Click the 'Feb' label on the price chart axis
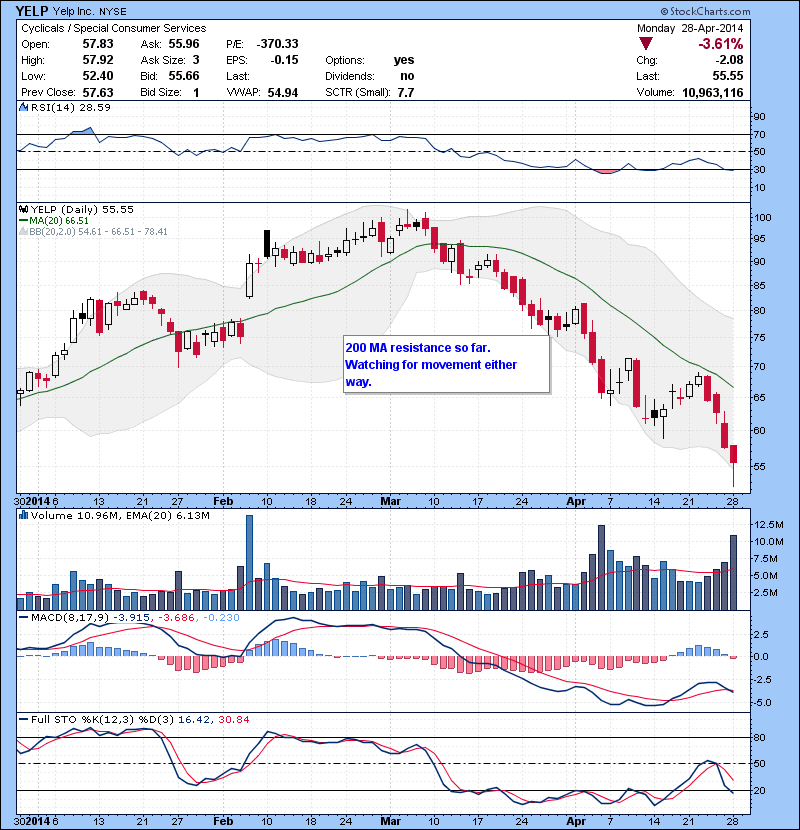The image size is (800, 830). coord(223,501)
